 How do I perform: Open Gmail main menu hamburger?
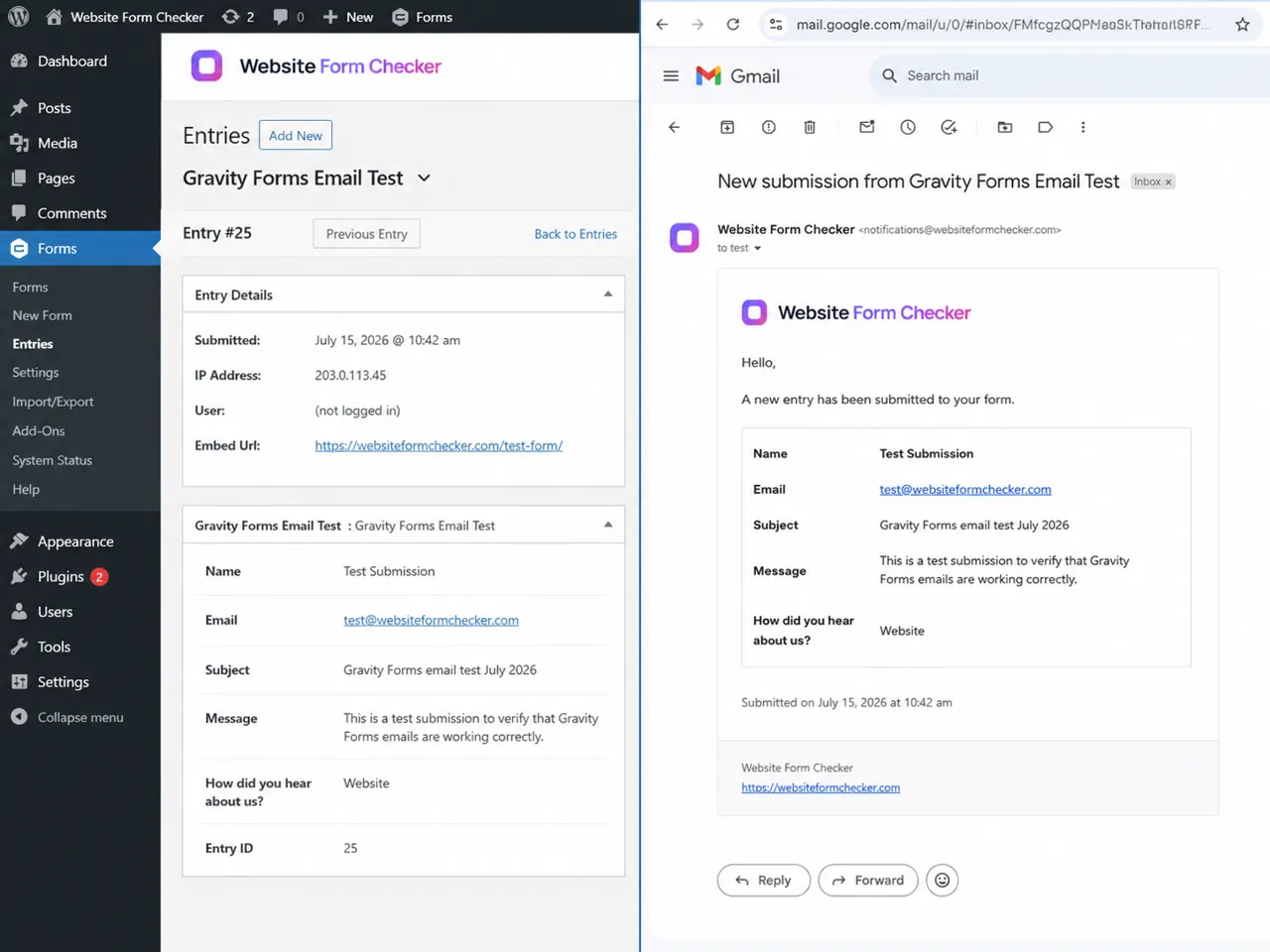point(671,76)
